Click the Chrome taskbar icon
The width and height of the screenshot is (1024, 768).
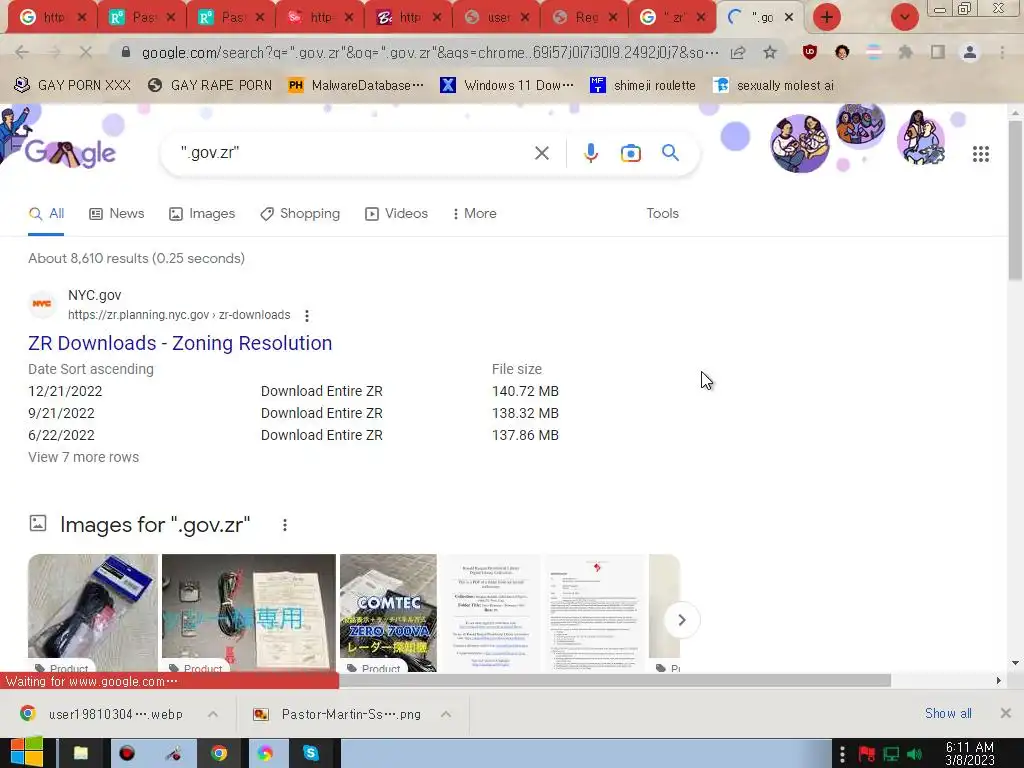(x=219, y=753)
